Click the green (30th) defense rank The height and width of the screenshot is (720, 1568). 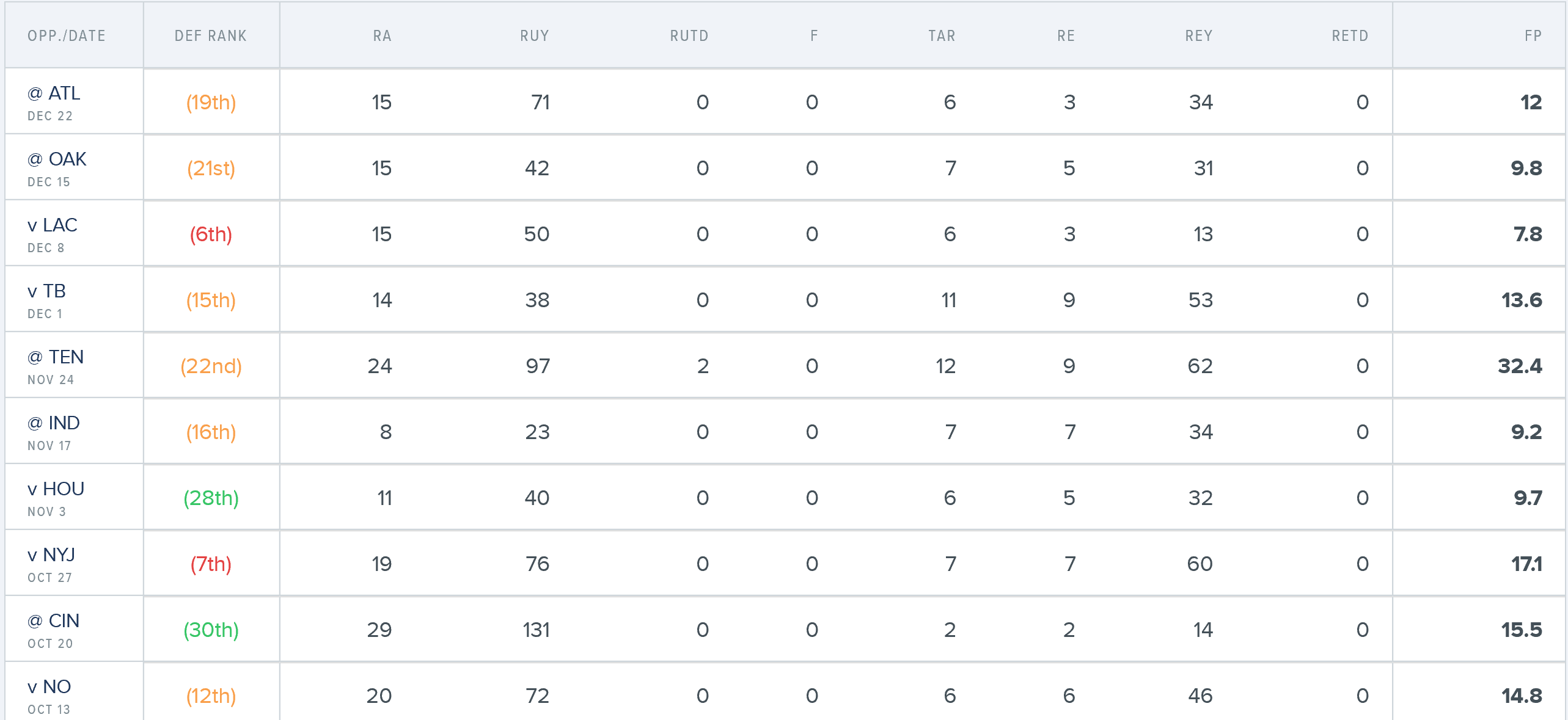[211, 630]
